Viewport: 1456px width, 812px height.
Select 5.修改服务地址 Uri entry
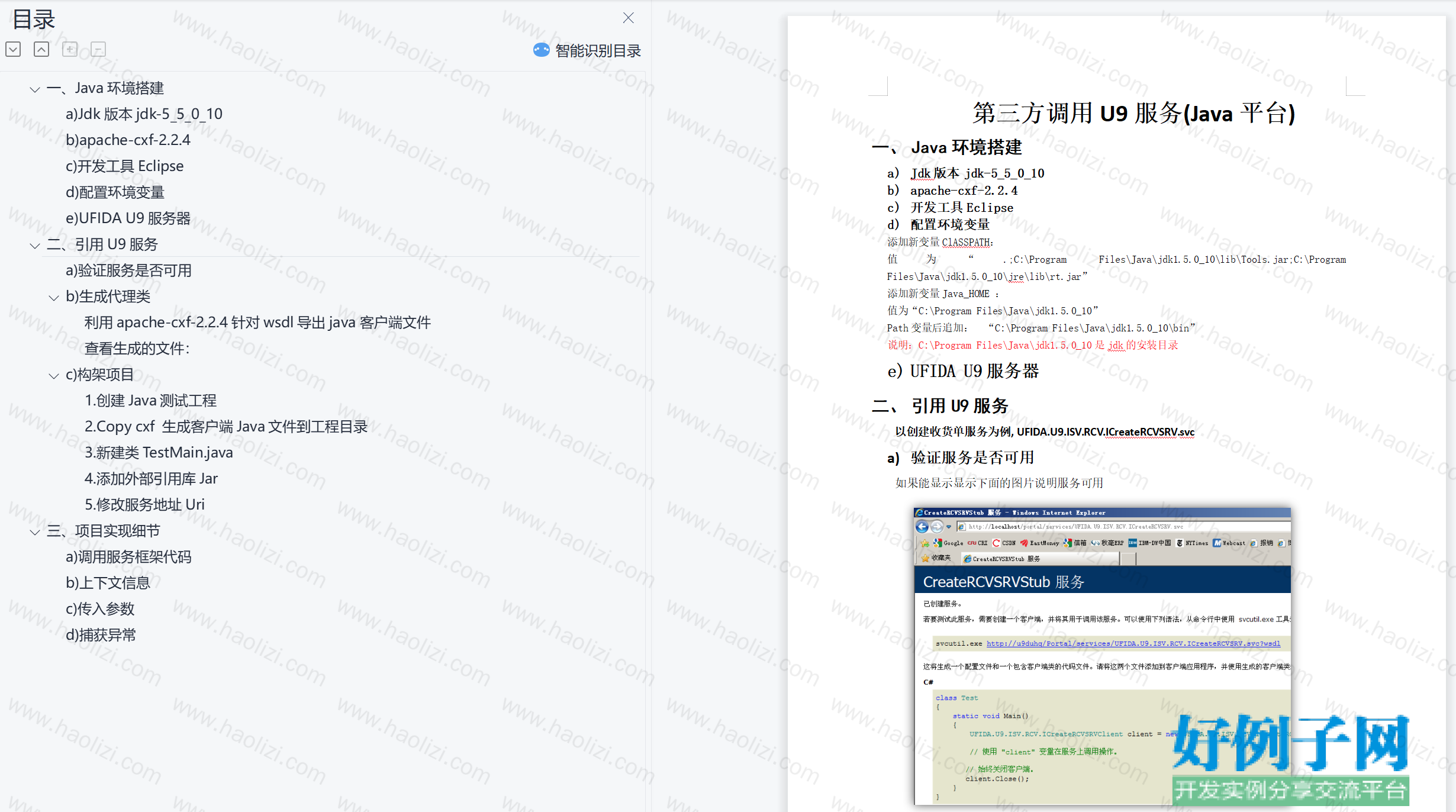click(144, 505)
